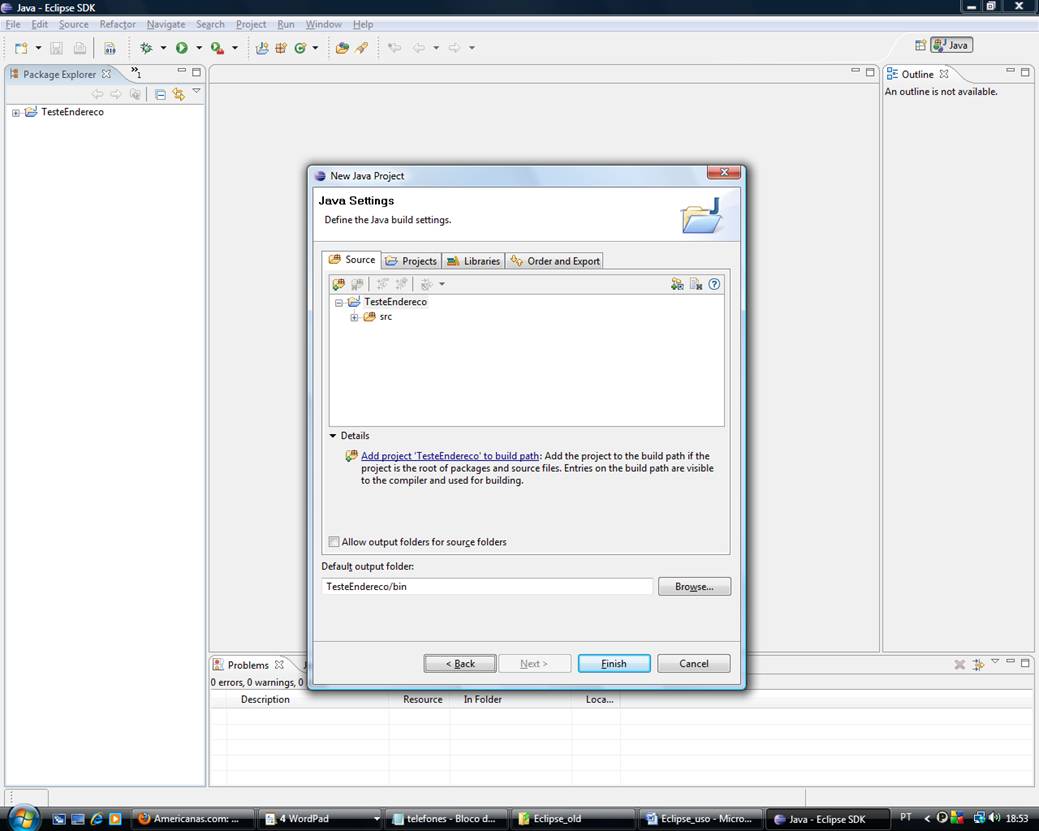The height and width of the screenshot is (831, 1039).
Task: Click the Debug bug icon
Action: (x=146, y=48)
